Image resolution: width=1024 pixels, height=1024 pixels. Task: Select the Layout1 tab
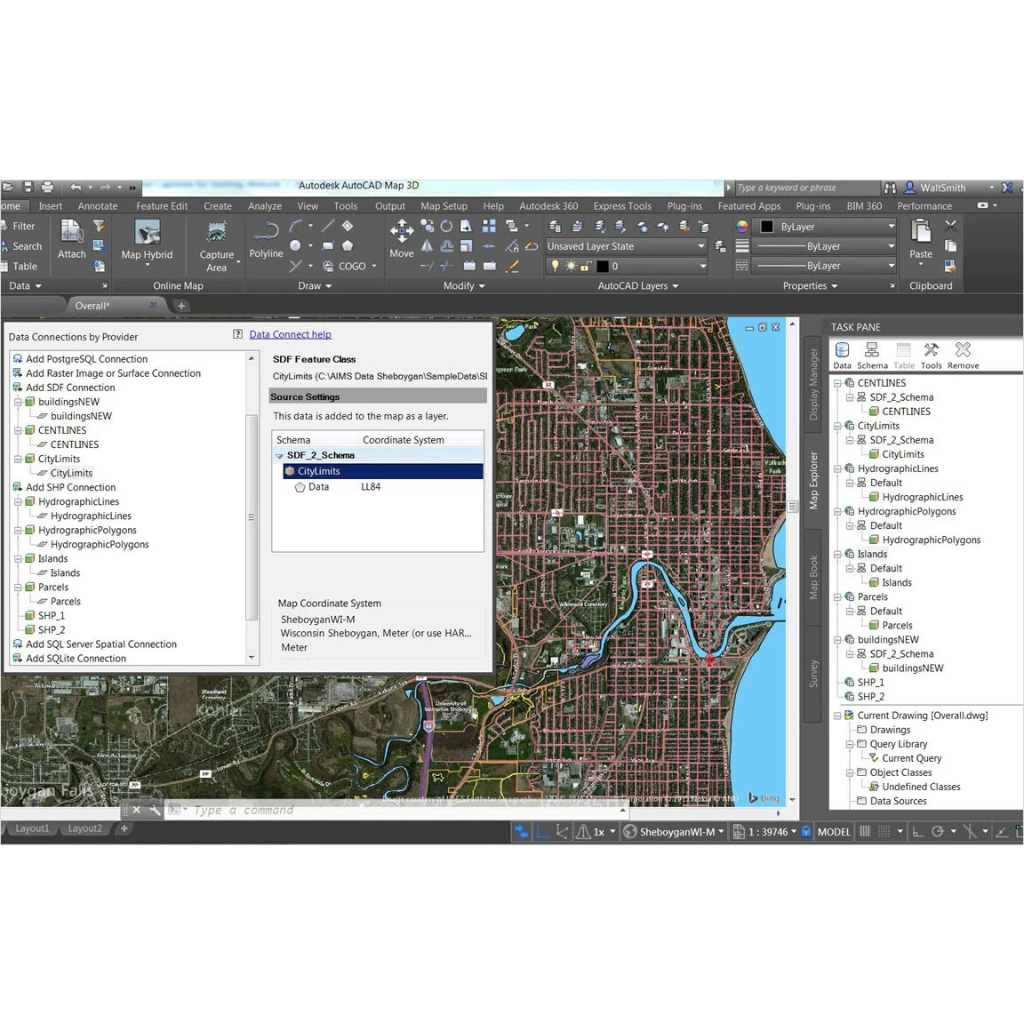point(31,828)
